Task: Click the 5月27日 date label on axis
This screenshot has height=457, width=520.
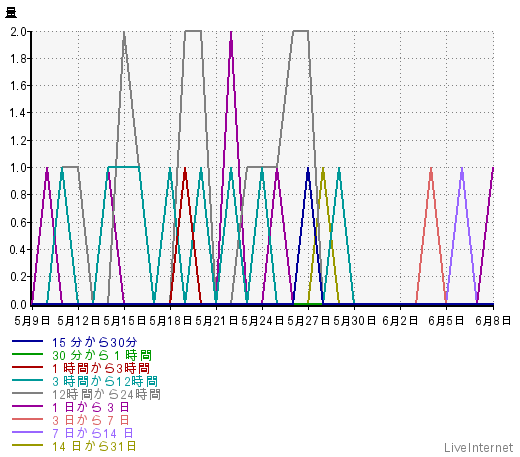Action: click(308, 321)
